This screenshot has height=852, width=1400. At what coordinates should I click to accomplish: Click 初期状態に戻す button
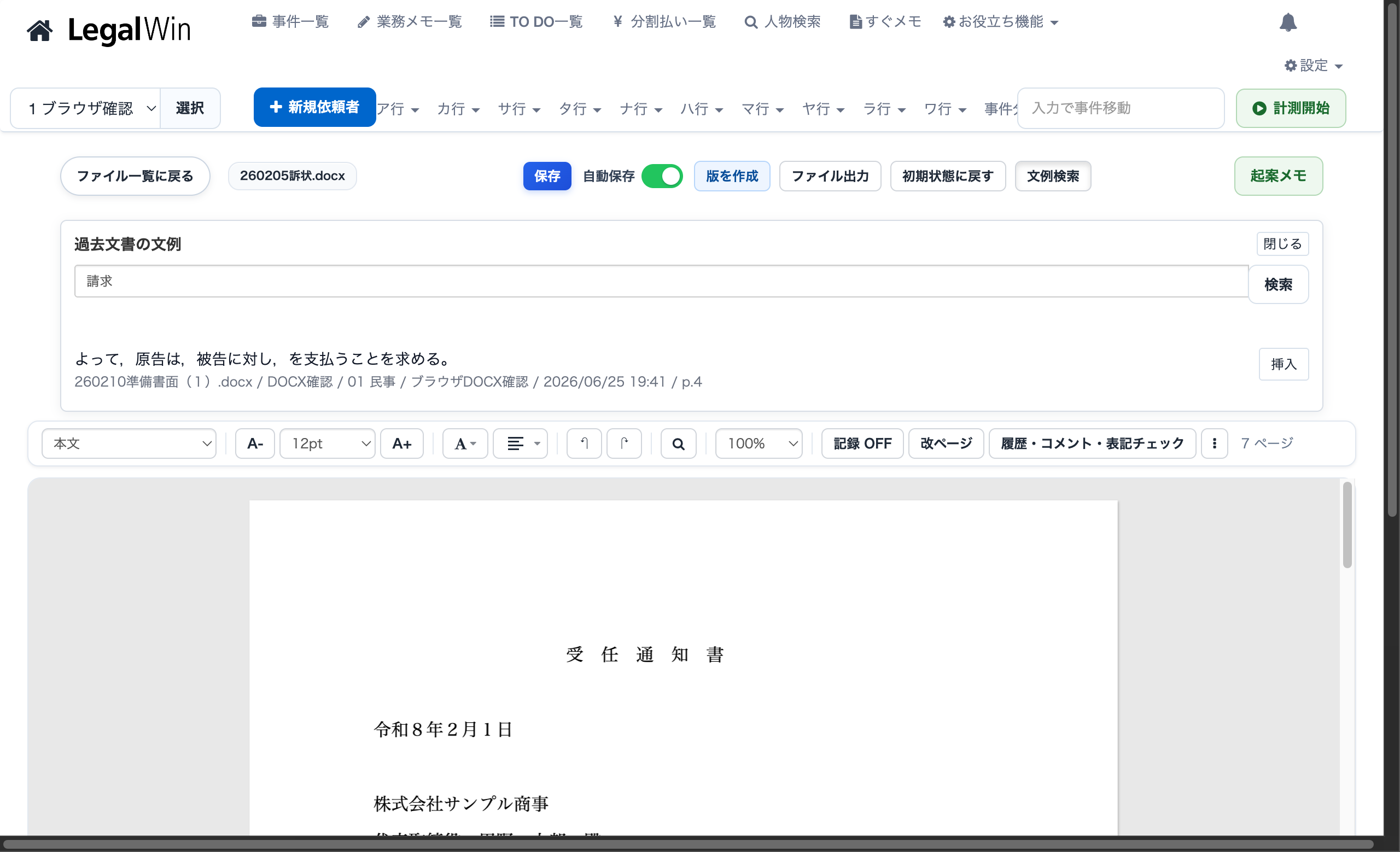[947, 176]
